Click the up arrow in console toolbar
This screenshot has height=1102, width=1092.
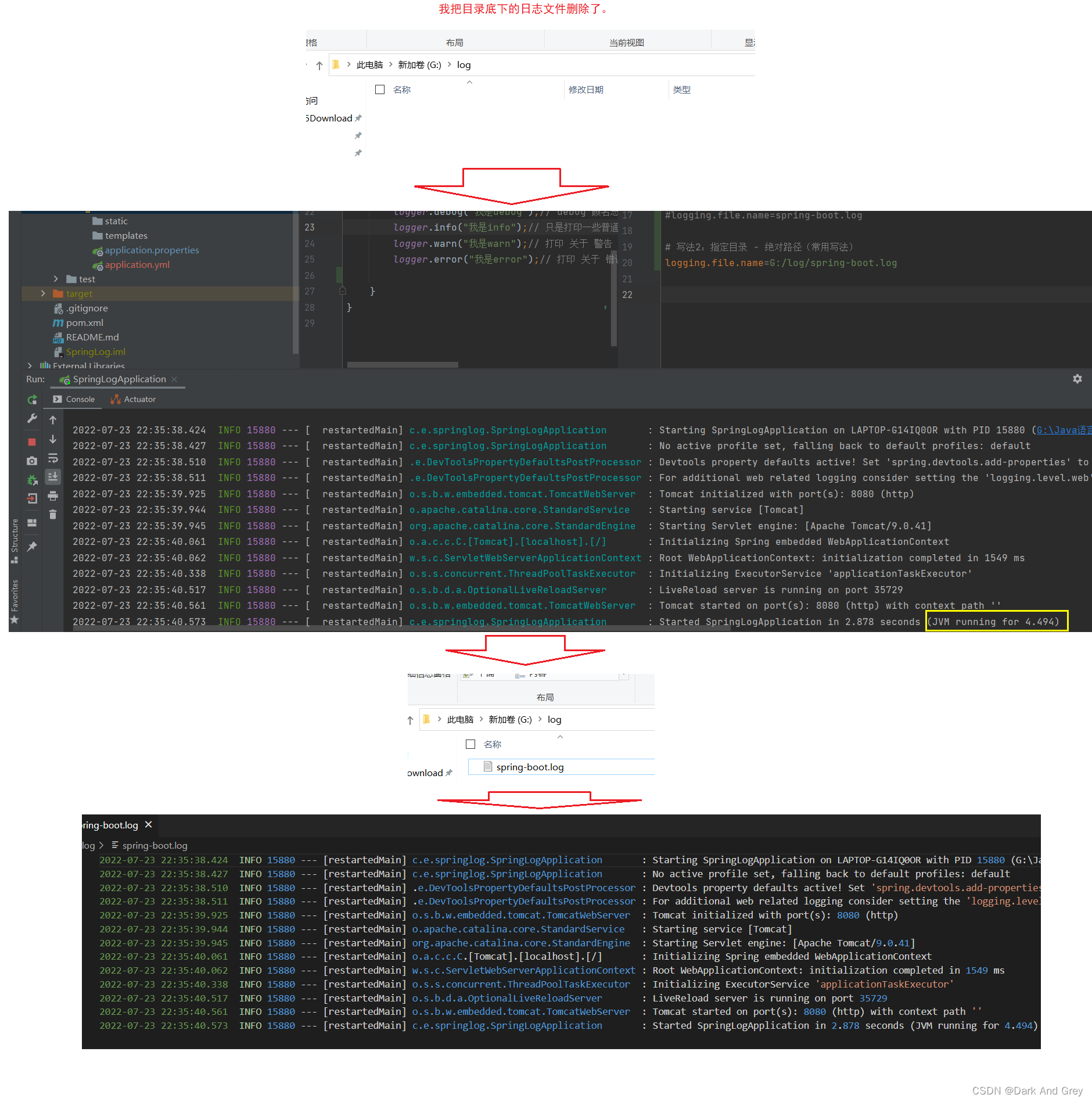click(x=53, y=420)
